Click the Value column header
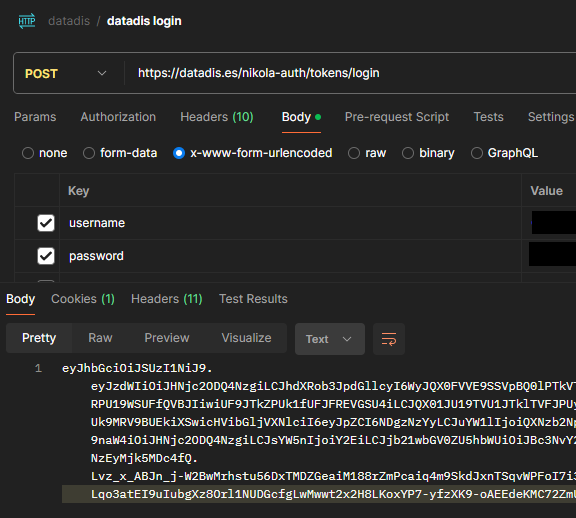 (x=546, y=191)
